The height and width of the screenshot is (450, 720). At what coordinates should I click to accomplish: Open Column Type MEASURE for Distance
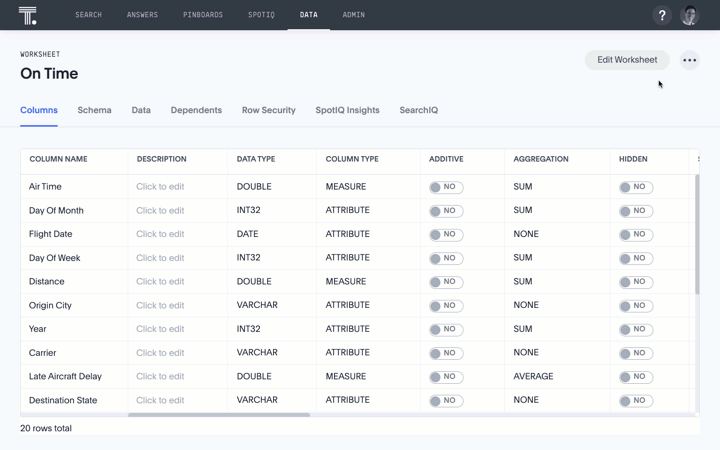(x=346, y=281)
